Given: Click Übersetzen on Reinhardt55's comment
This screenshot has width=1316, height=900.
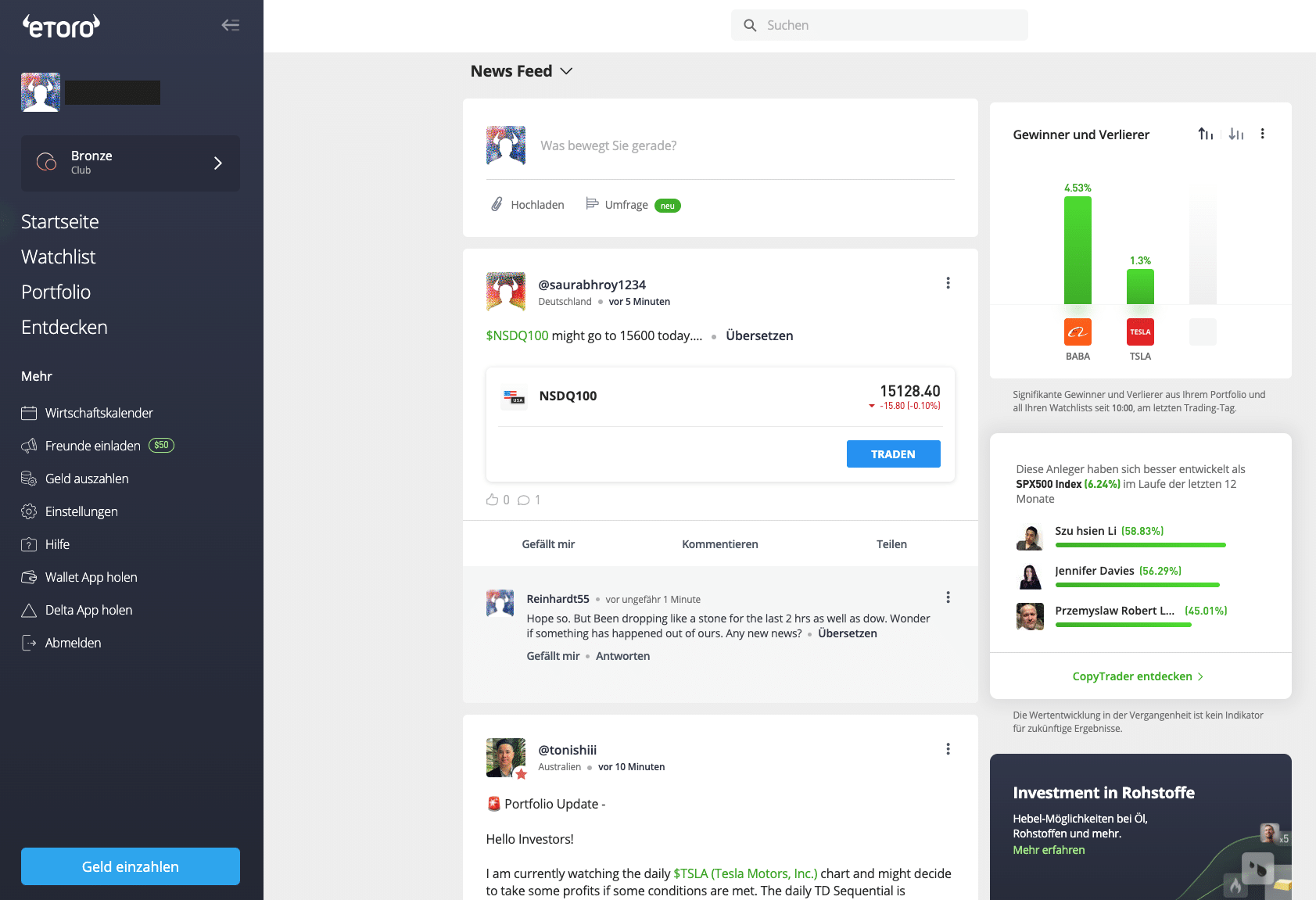Looking at the screenshot, I should [x=848, y=633].
